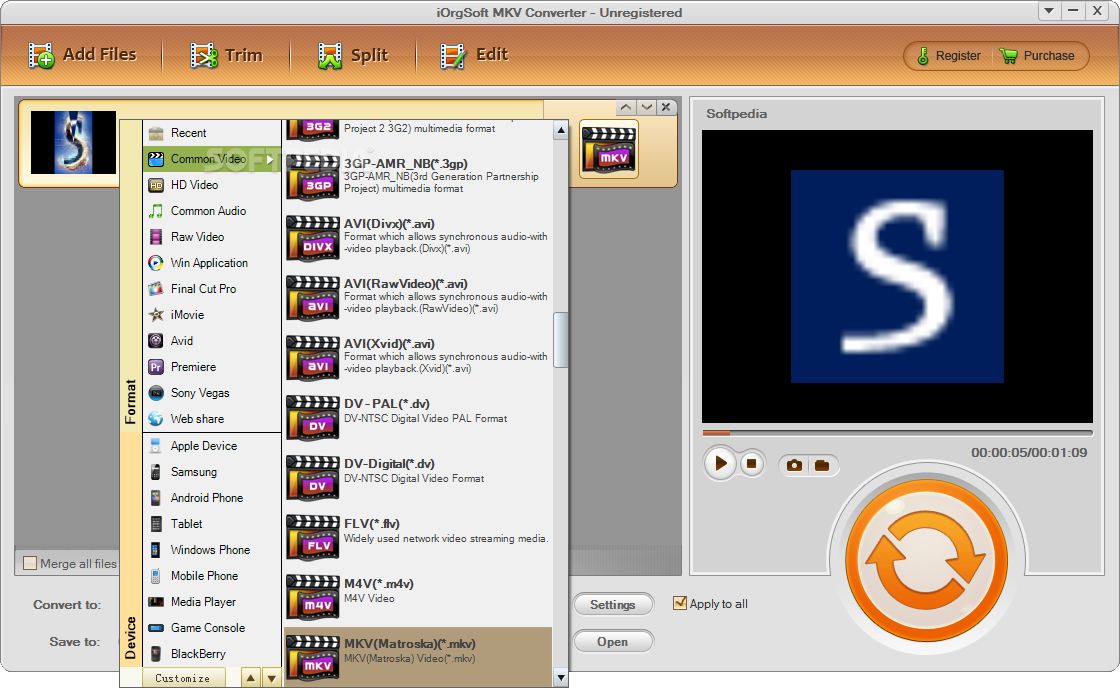Screen dimensions: 1120x688
Task: Click the format list scroll down arrow
Action: 561,677
